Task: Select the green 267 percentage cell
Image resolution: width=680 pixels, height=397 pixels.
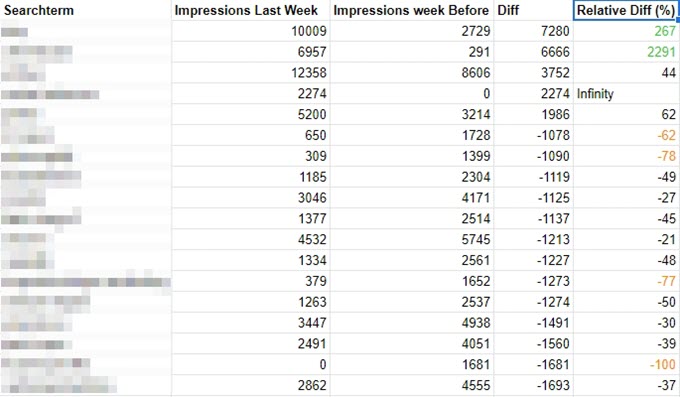Action: coord(626,31)
